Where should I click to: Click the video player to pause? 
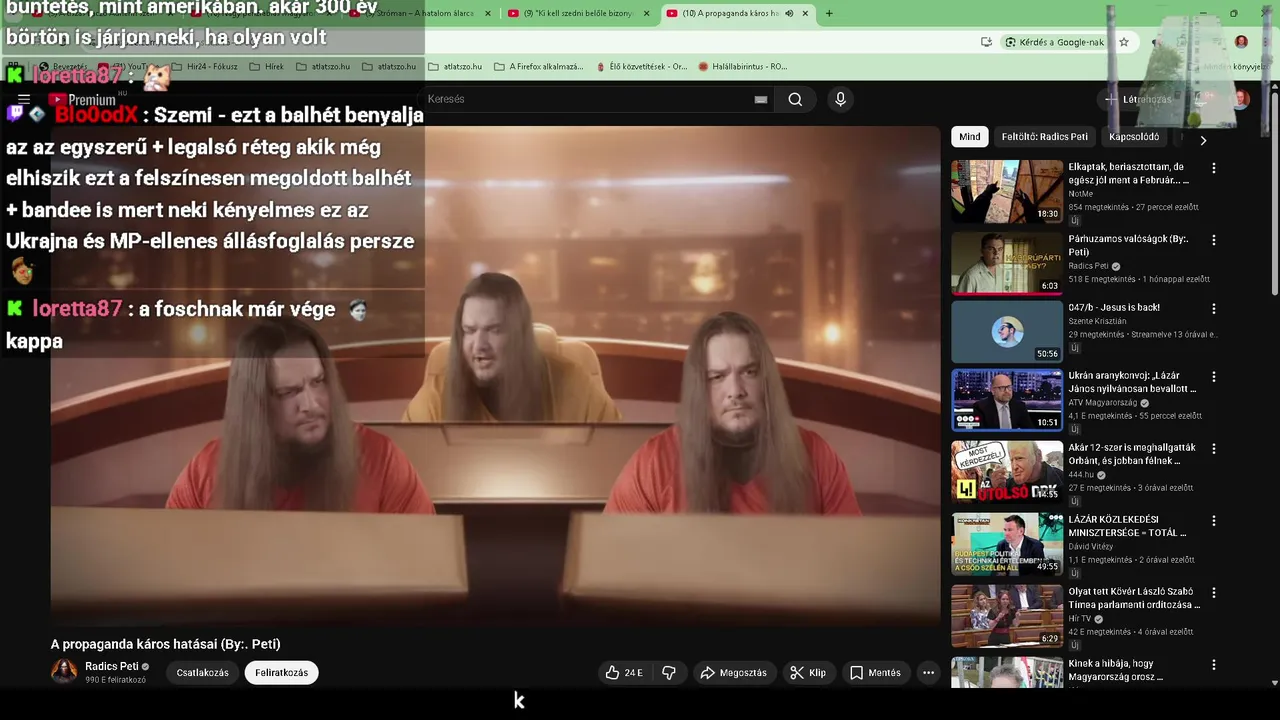coord(495,375)
